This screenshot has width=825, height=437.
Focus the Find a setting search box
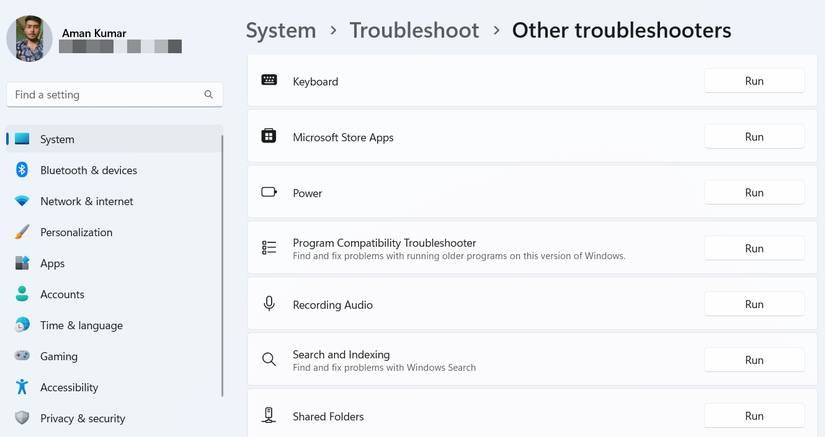(x=105, y=95)
